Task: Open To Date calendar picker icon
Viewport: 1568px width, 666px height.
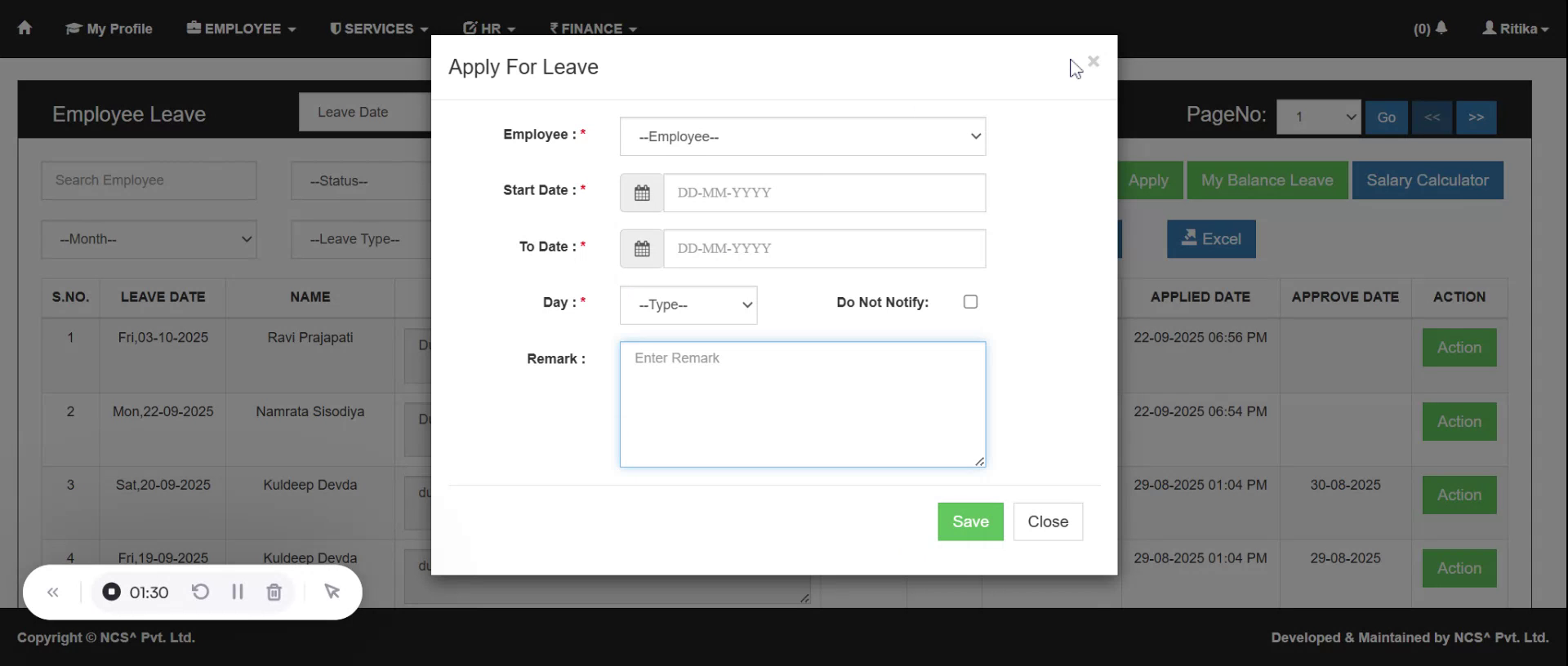Action: point(642,248)
